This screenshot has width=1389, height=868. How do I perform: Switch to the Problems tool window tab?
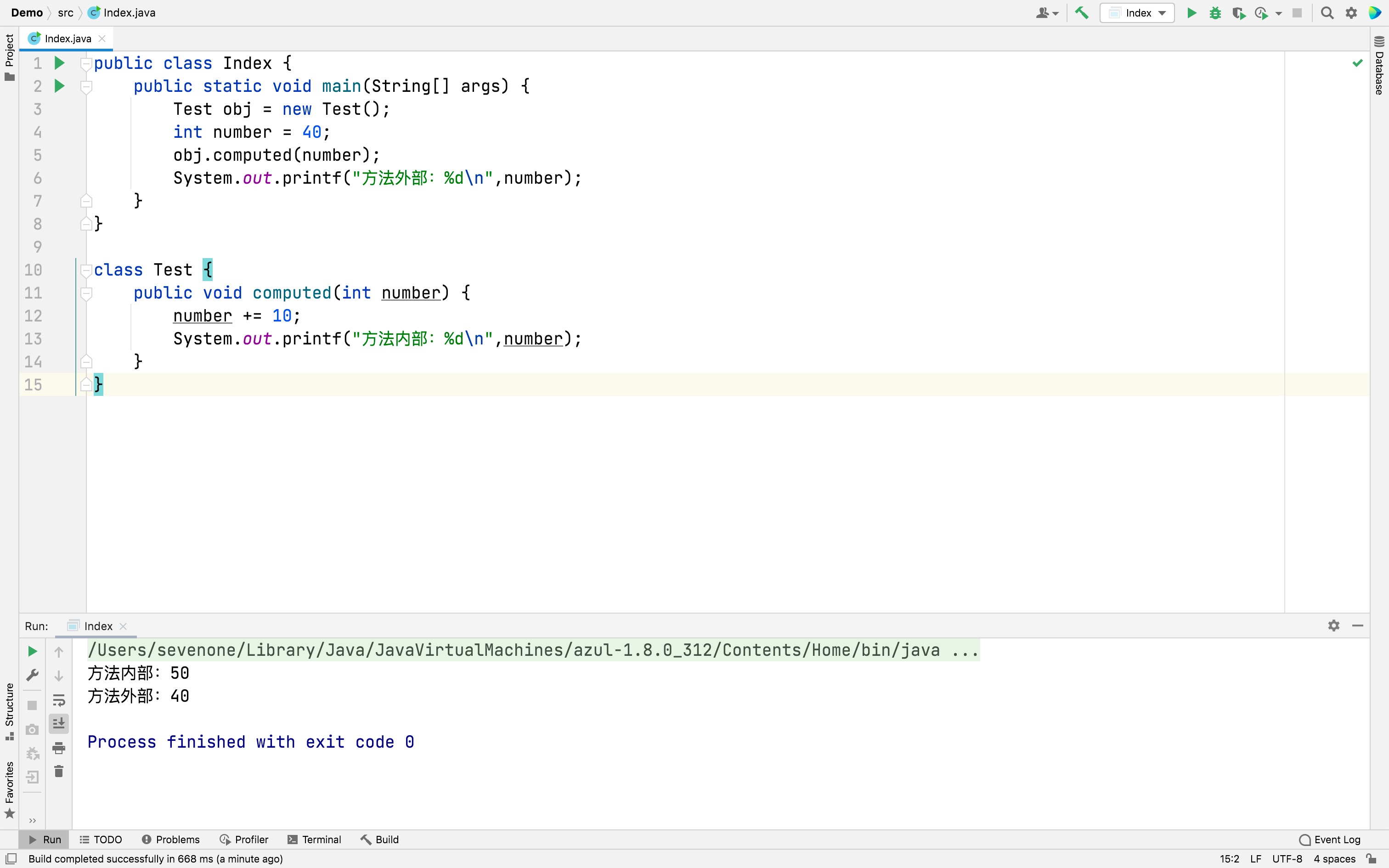point(170,840)
